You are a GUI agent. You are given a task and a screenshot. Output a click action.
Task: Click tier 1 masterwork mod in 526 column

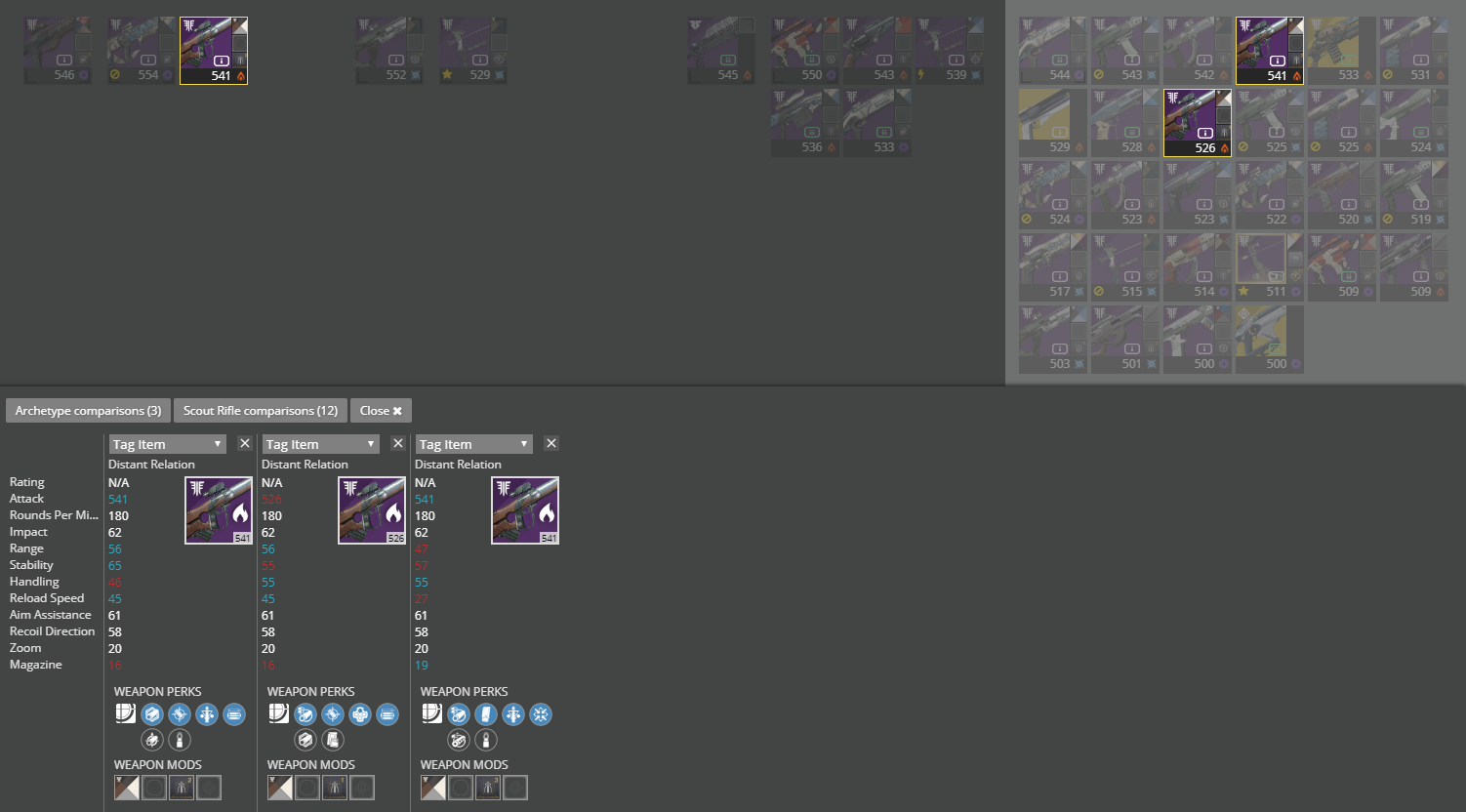335,788
